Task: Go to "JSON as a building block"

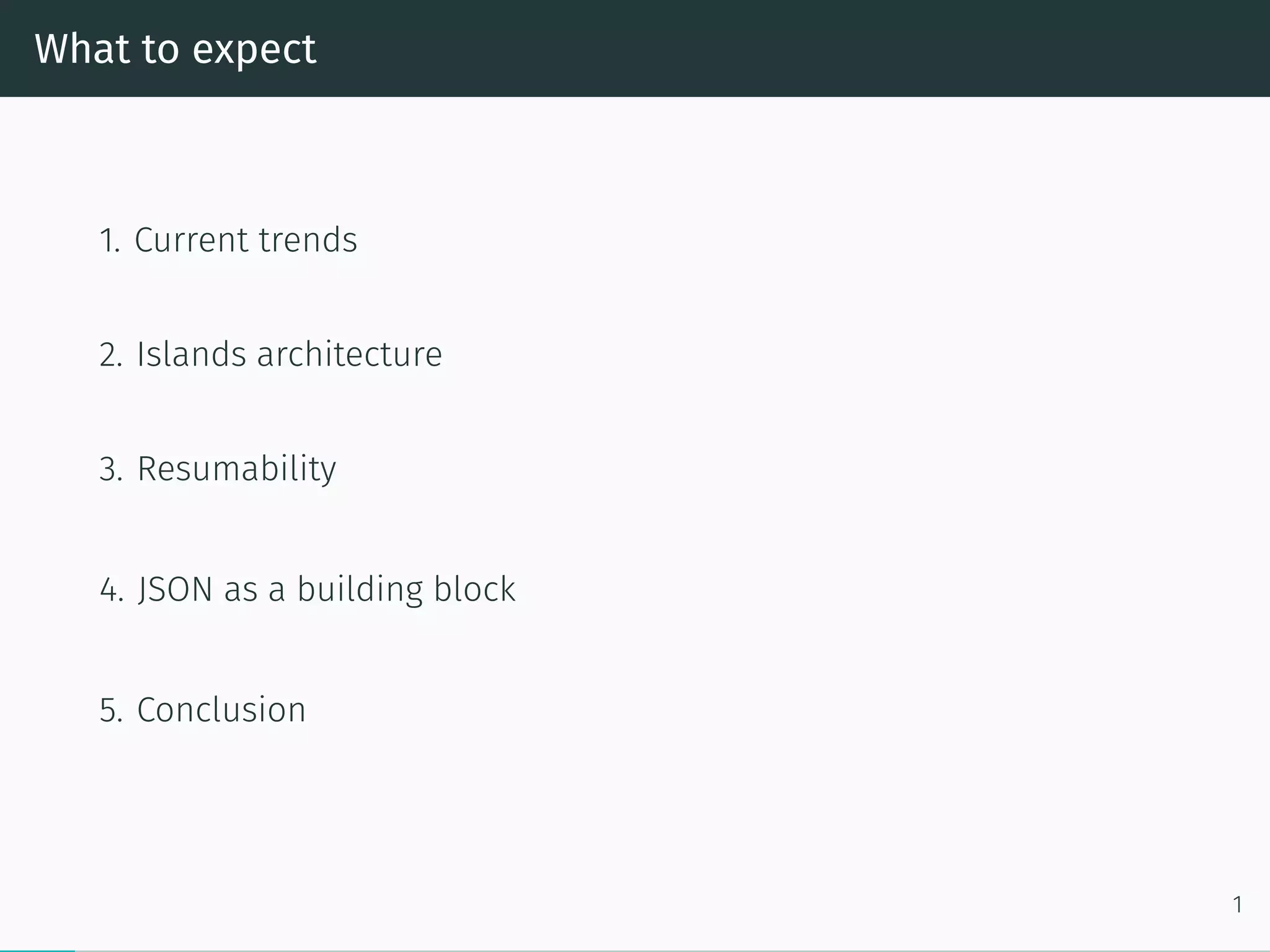Action: [x=326, y=589]
